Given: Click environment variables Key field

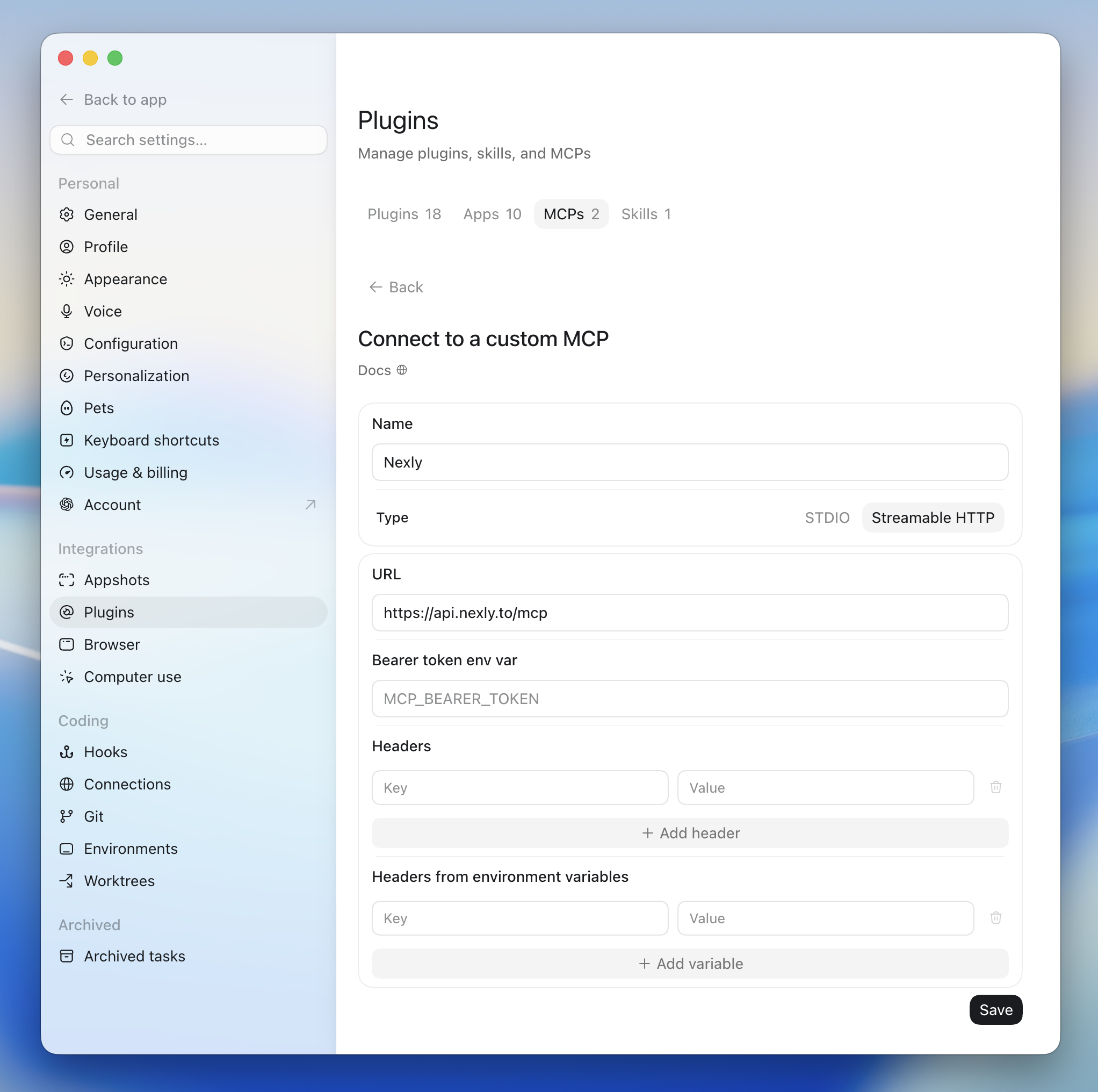Looking at the screenshot, I should [x=520, y=918].
